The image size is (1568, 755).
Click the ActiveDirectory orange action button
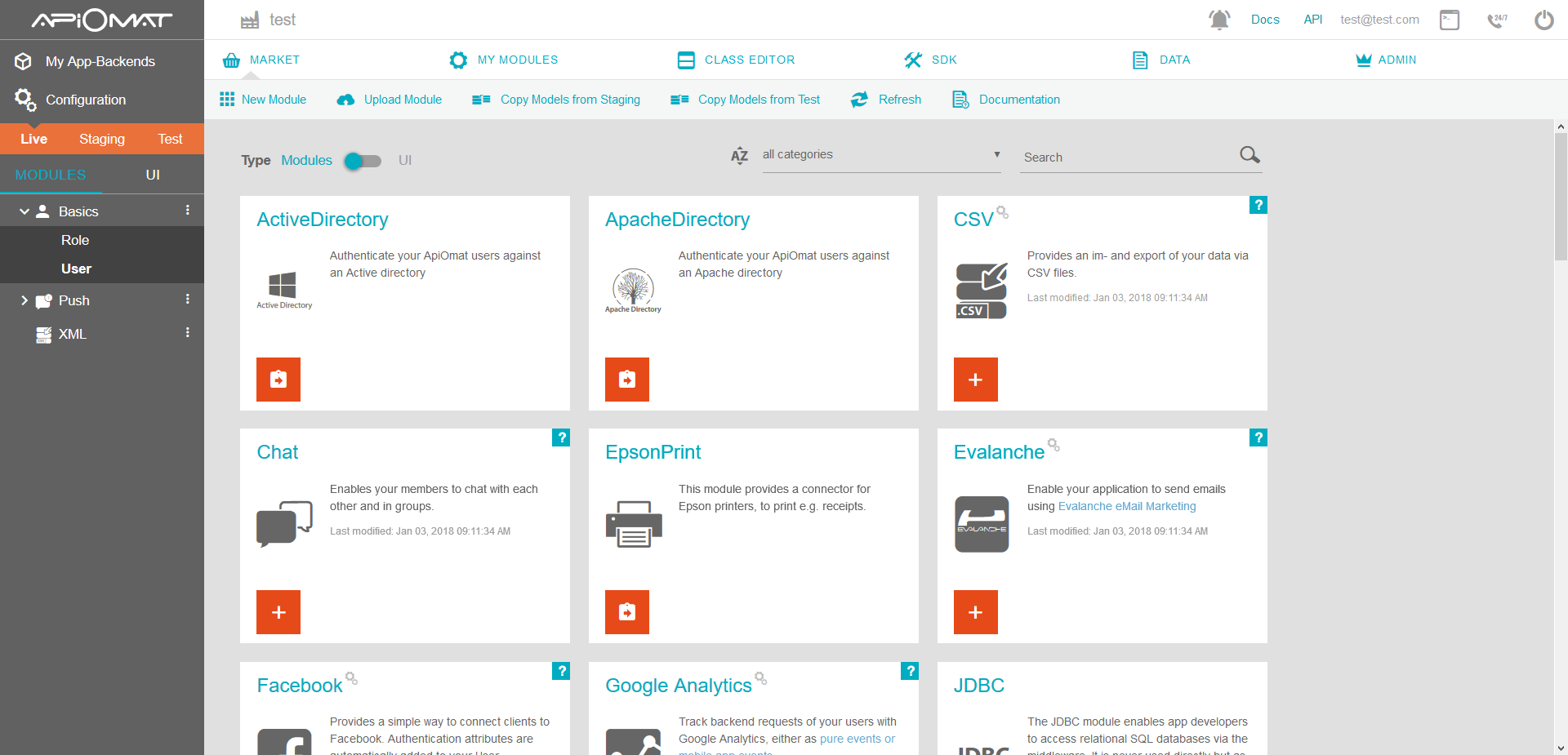(x=278, y=380)
